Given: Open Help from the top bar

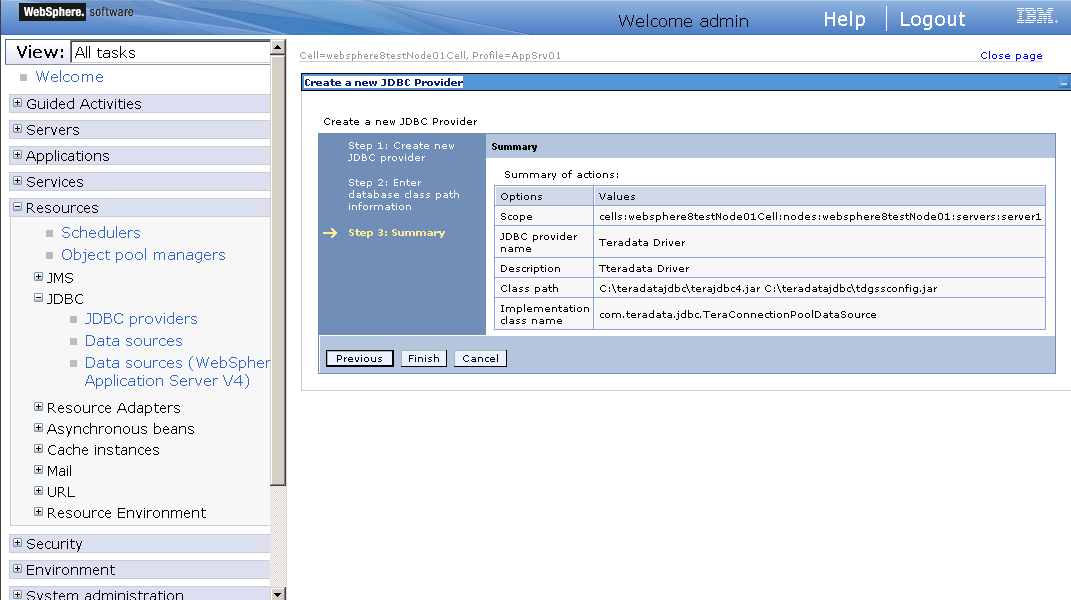Looking at the screenshot, I should 844,18.
